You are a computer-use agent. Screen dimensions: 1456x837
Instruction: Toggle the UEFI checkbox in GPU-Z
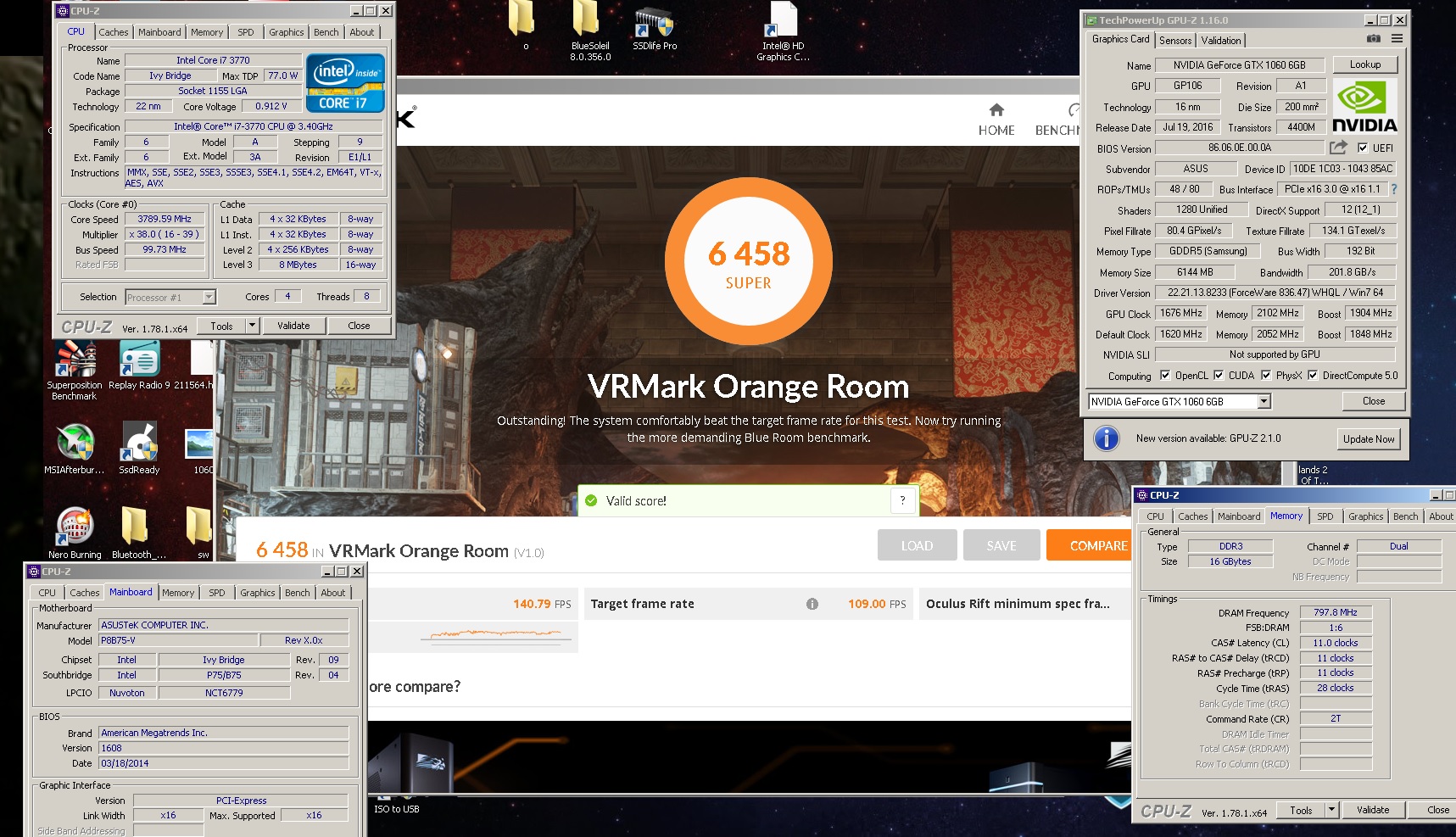1363,148
